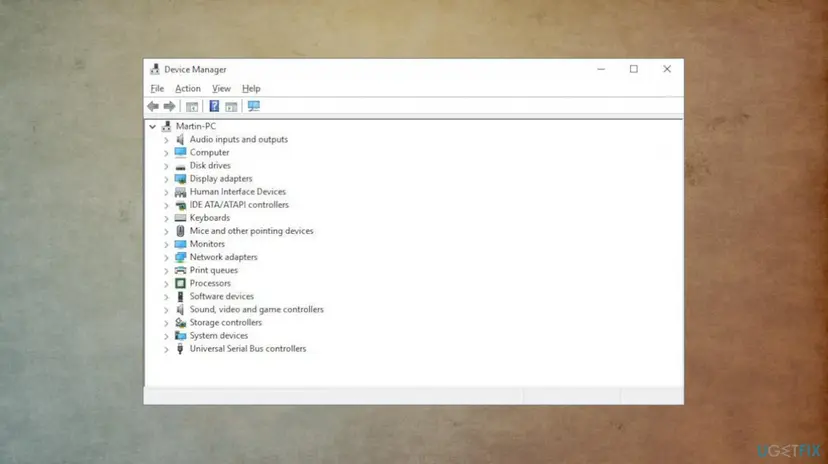Expand the Network adapters chevron
828x464 pixels.
[166, 258]
